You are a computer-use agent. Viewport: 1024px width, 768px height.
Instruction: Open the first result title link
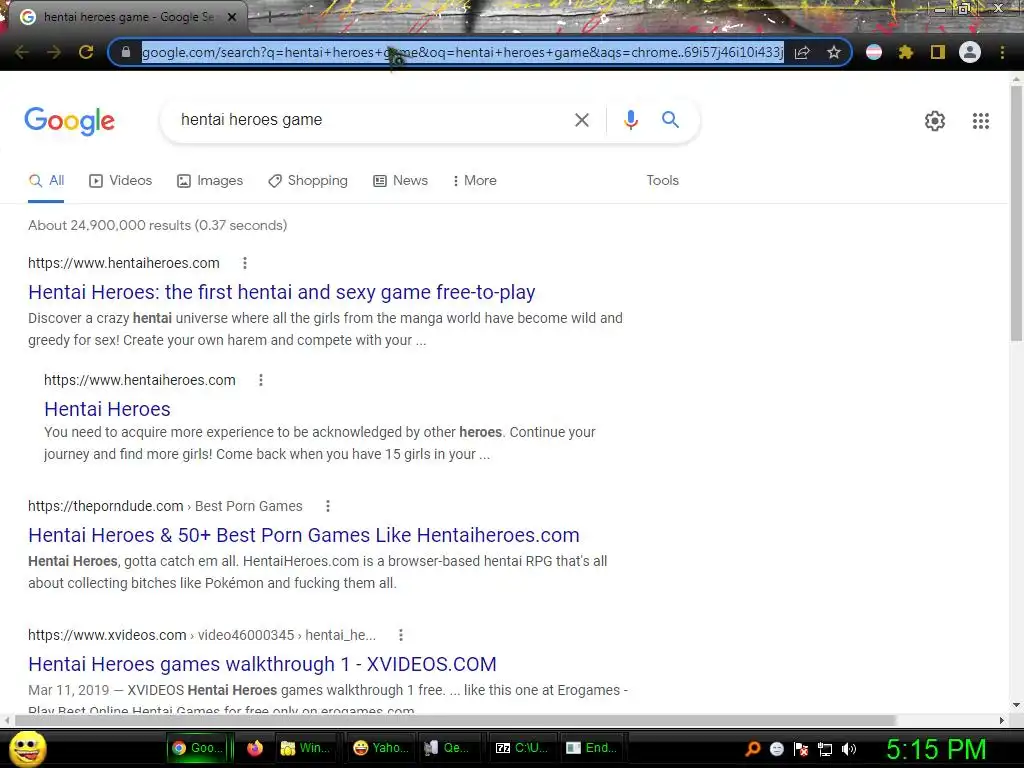tap(281, 292)
